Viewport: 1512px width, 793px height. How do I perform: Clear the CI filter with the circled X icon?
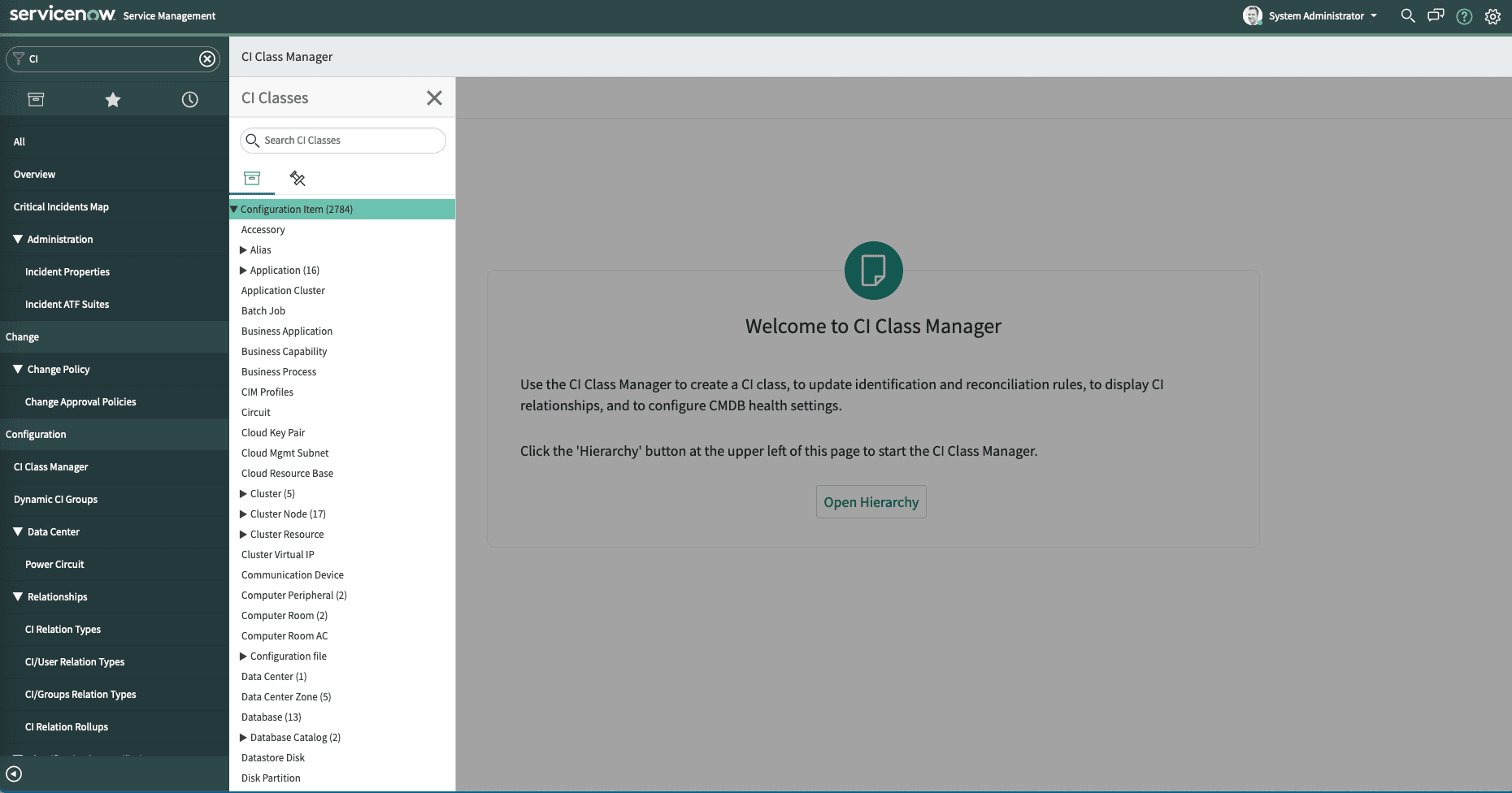pyautogui.click(x=207, y=58)
